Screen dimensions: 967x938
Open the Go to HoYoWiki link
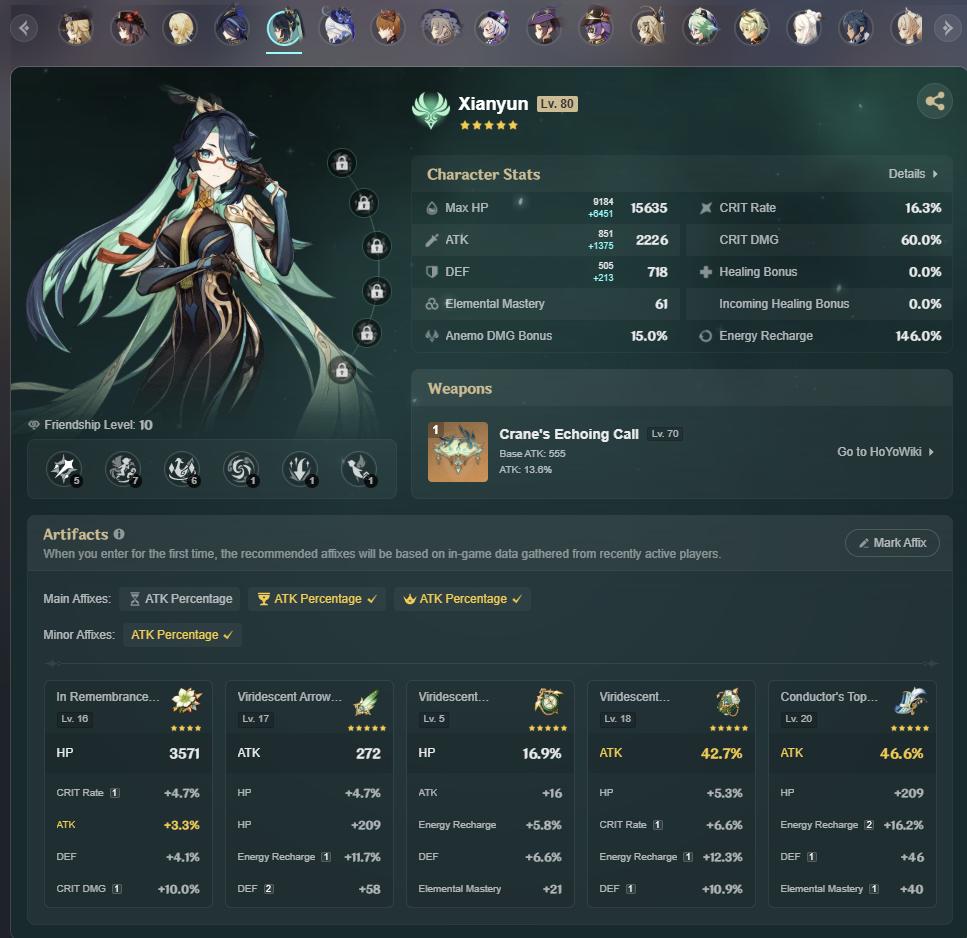pos(885,452)
